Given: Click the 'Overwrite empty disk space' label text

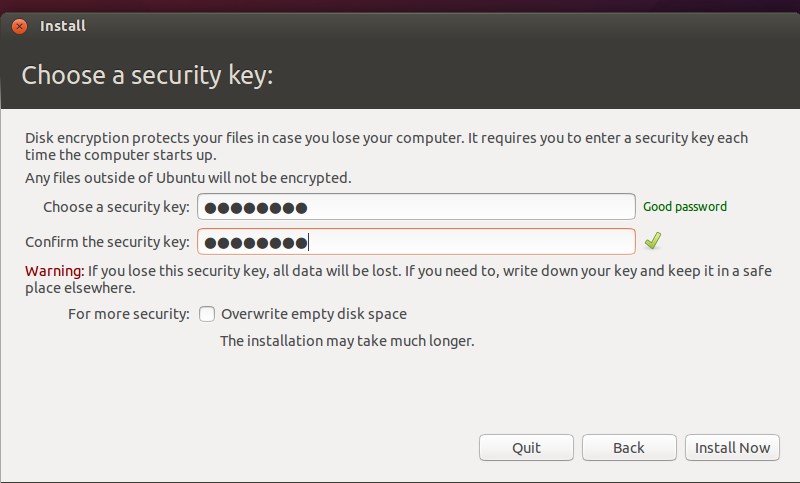Looking at the screenshot, I should pos(313,314).
